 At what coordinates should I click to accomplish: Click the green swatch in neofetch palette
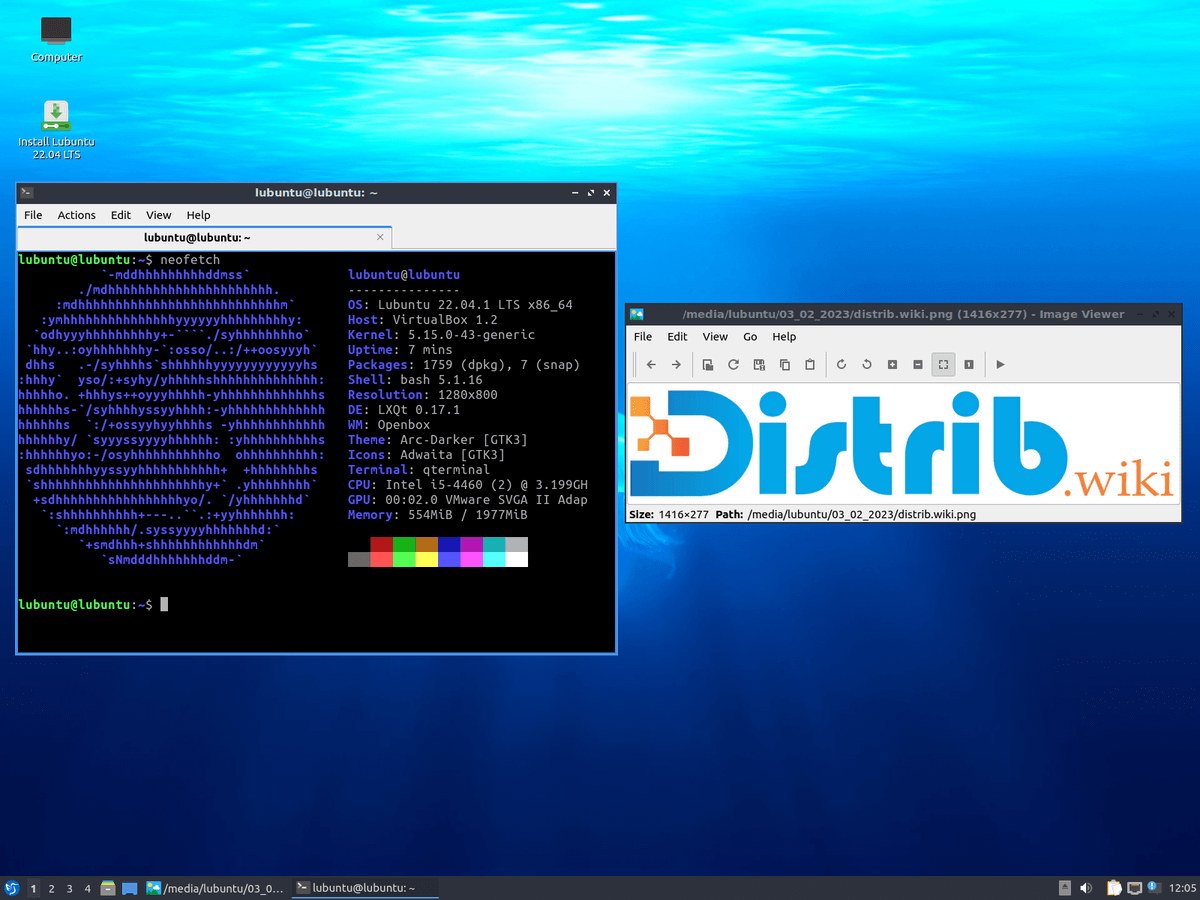404,544
